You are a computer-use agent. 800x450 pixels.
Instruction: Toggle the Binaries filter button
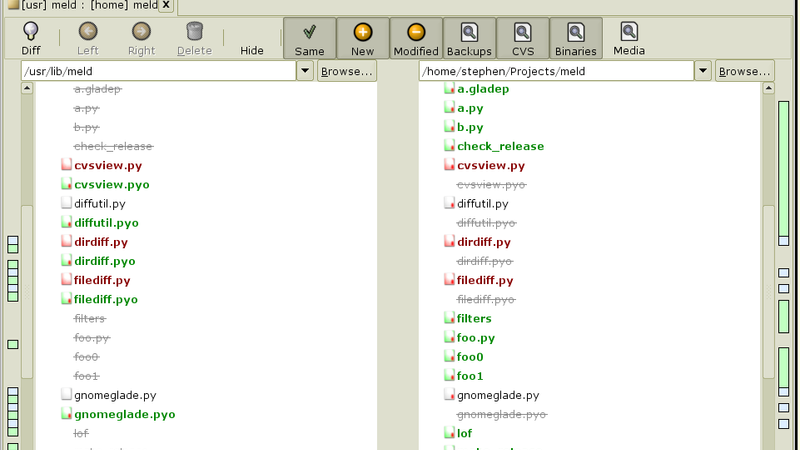(576, 39)
